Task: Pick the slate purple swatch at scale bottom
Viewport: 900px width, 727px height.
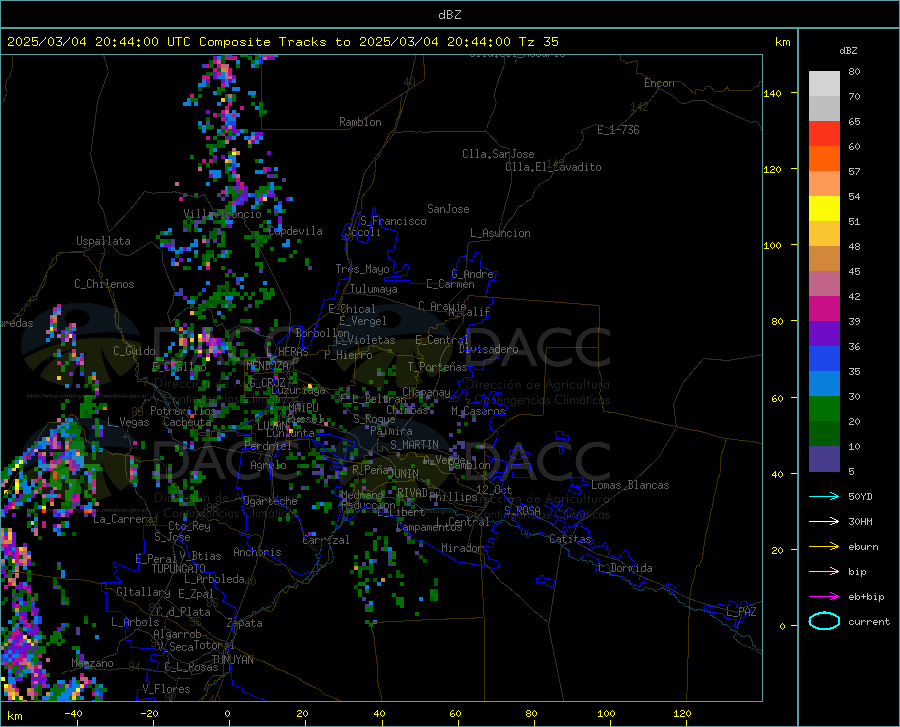Action: coord(824,459)
